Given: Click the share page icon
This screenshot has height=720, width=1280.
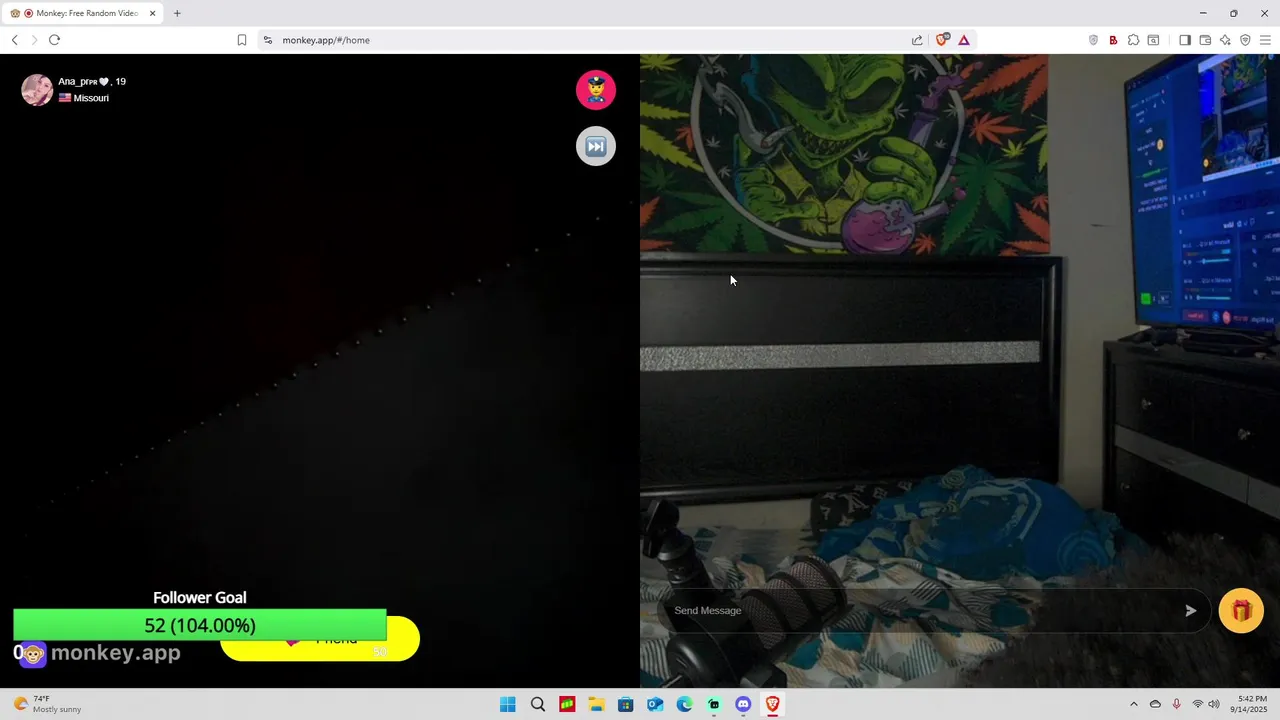Looking at the screenshot, I should [x=917, y=40].
